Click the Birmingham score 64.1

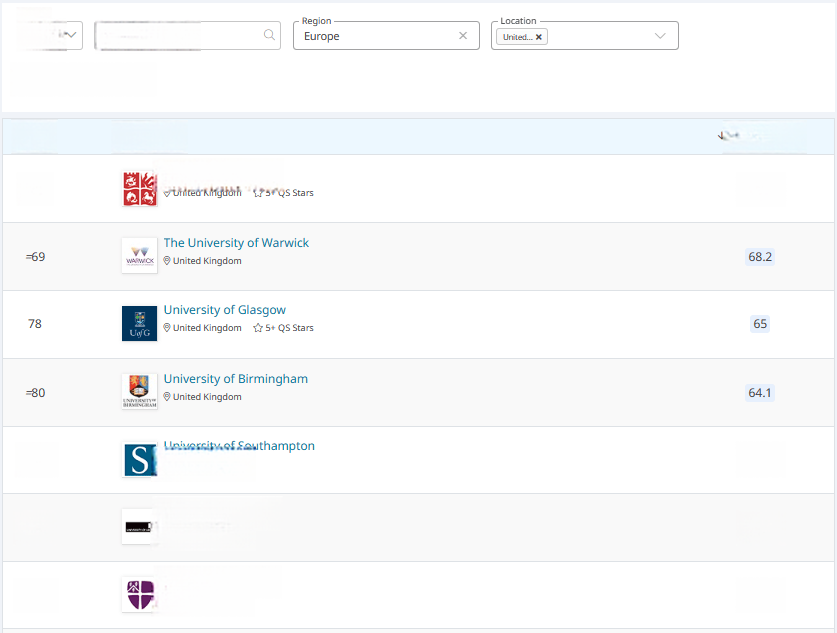point(760,393)
